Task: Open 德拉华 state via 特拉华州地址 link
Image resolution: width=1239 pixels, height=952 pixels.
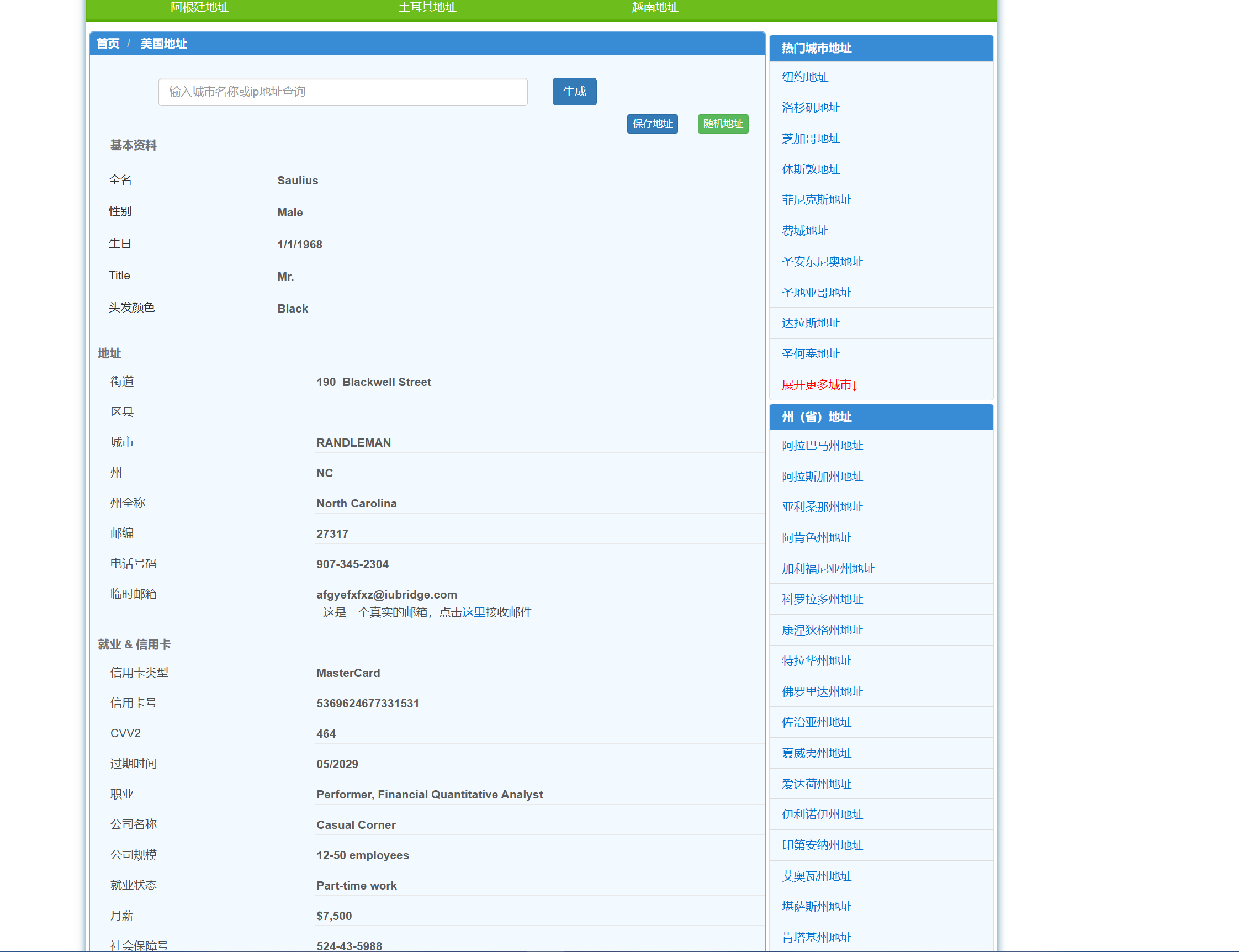Action: point(816,661)
